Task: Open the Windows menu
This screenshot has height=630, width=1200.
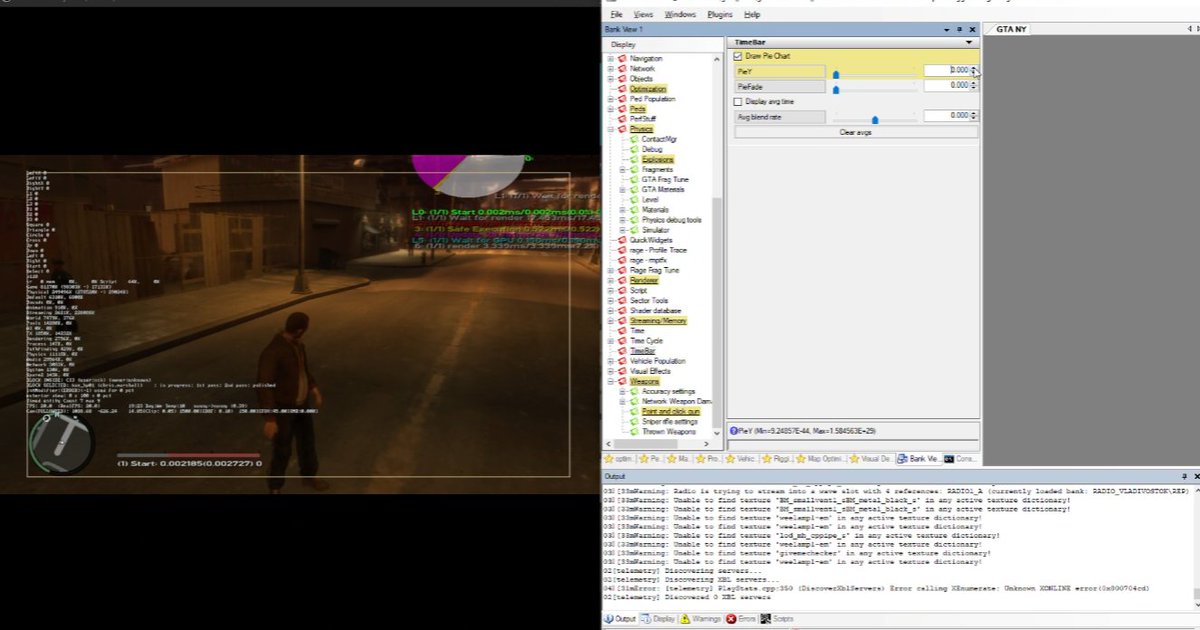Action: point(680,15)
